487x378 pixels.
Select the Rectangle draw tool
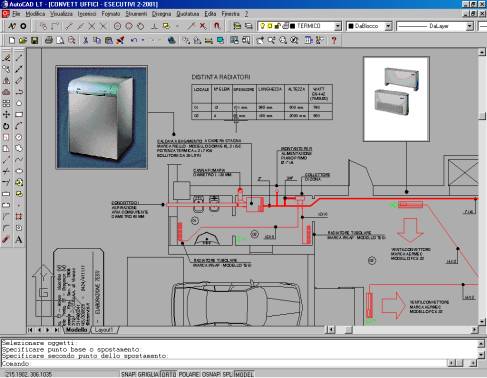pyautogui.click(x=19, y=114)
